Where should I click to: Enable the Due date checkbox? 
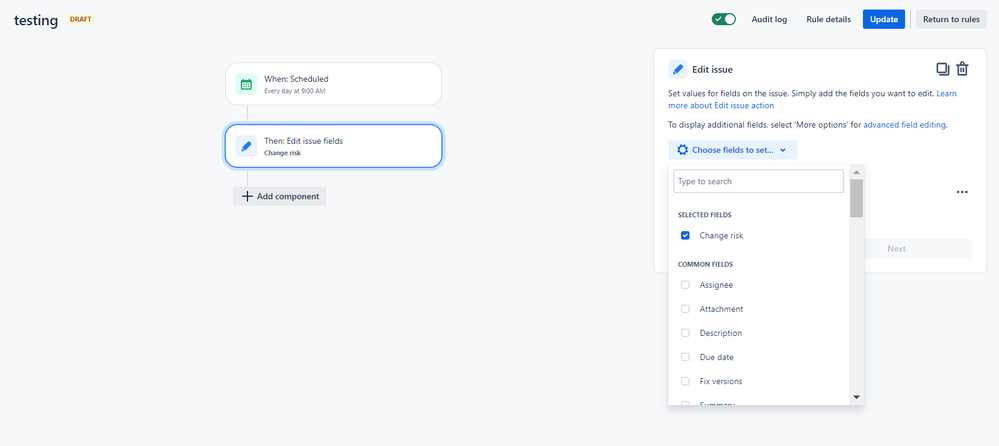(685, 357)
